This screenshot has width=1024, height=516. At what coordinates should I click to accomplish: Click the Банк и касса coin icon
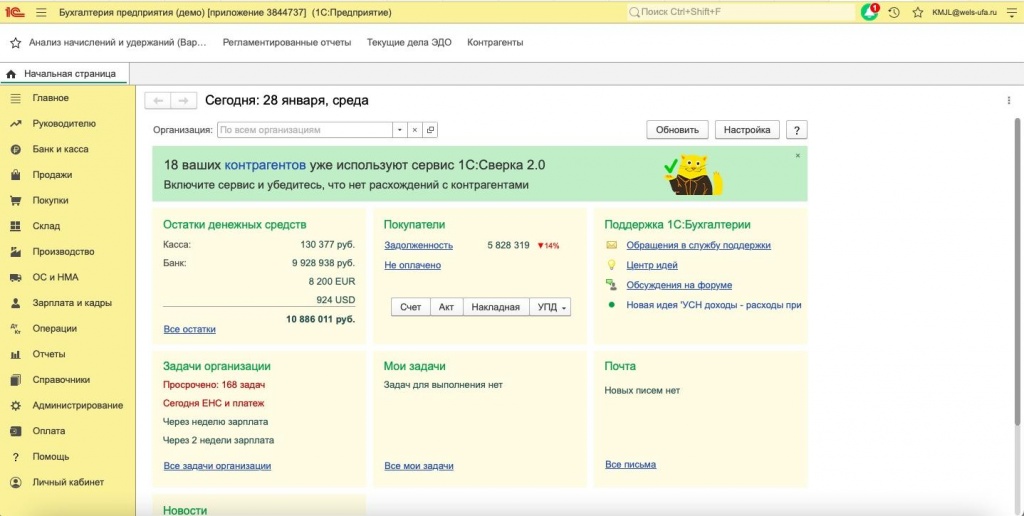pos(16,149)
